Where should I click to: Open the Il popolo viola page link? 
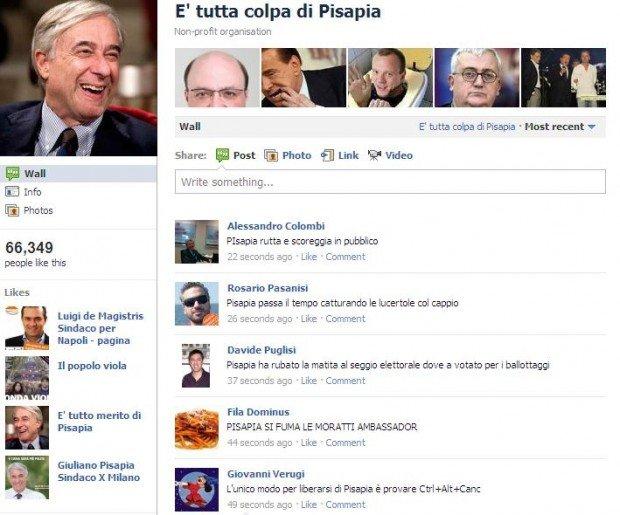pos(92,366)
